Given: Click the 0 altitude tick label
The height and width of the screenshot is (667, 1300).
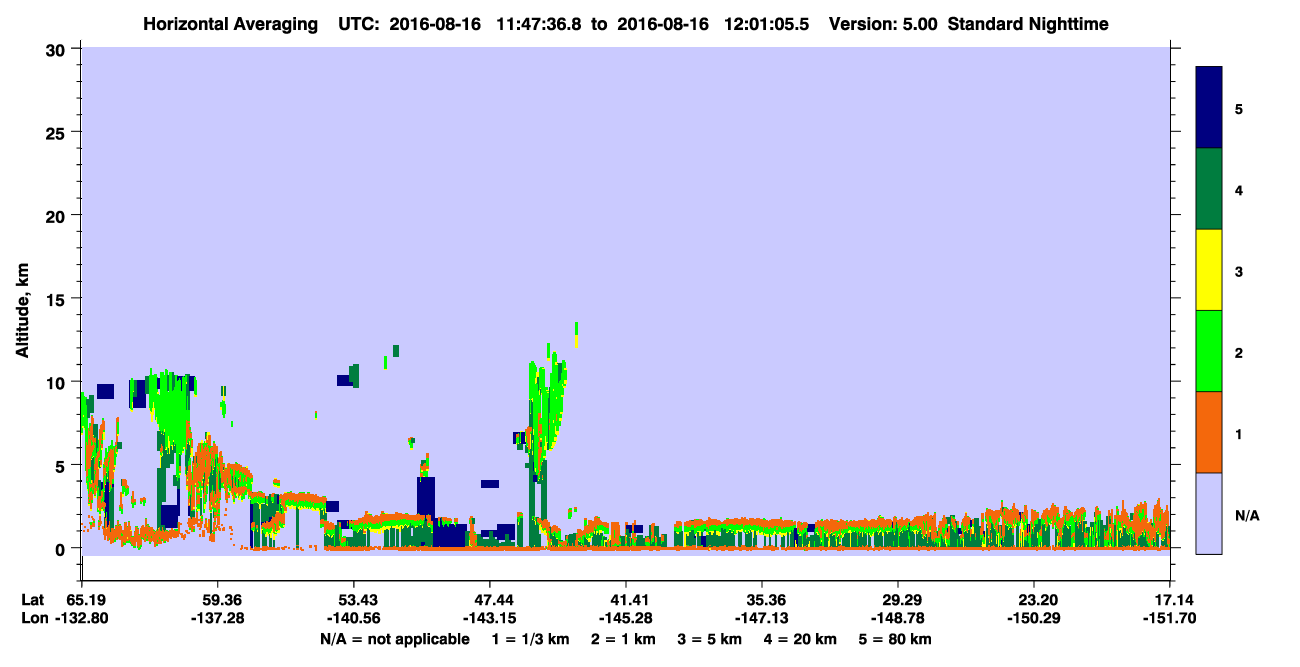Looking at the screenshot, I should pyautogui.click(x=63, y=549).
